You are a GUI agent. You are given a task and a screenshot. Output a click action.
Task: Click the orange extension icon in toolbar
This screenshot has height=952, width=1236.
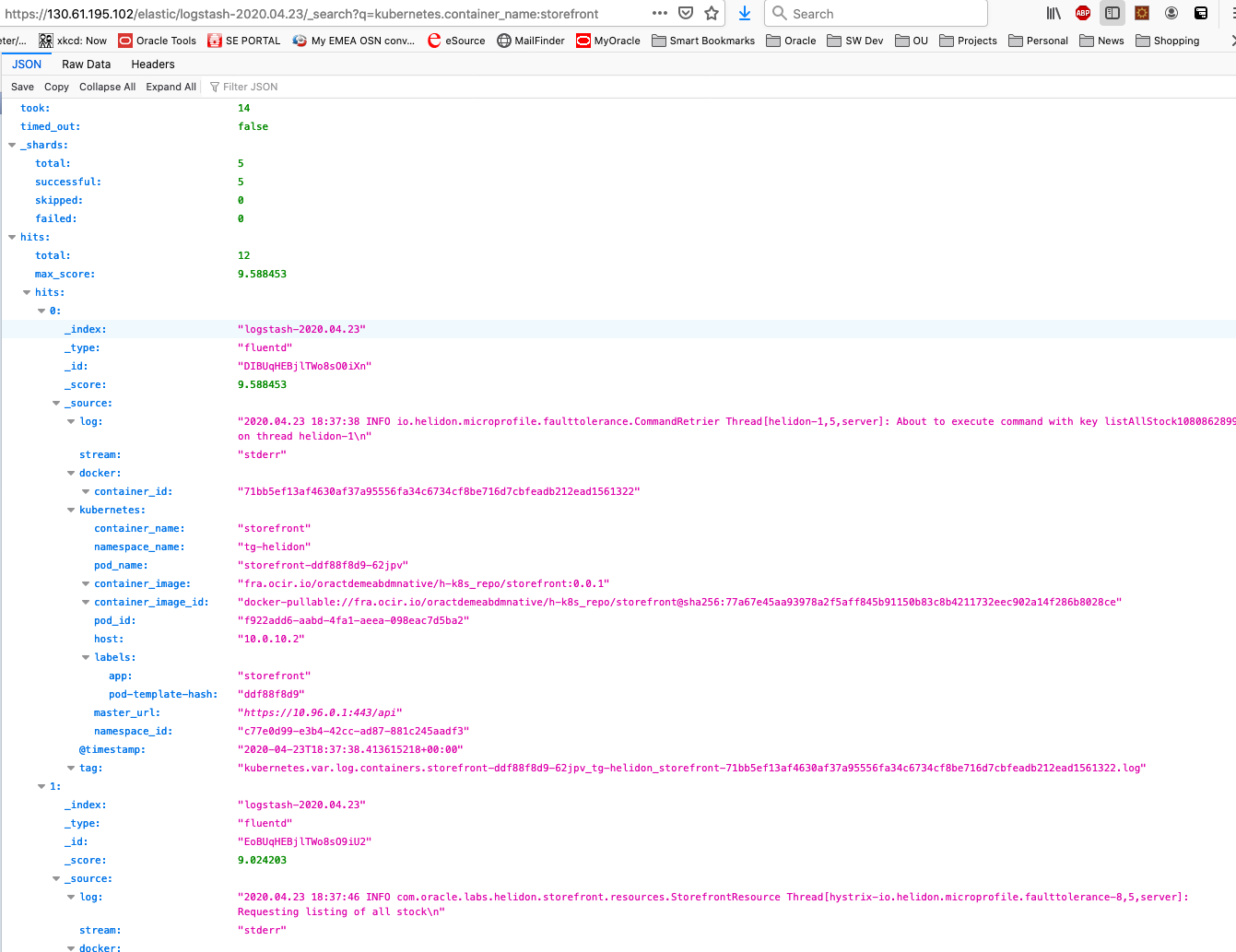1142,13
